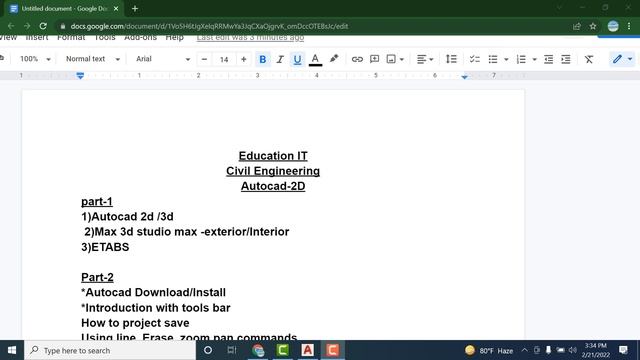This screenshot has height=360, width=640.
Task: Open Chrome profile avatar
Action: [x=613, y=26]
